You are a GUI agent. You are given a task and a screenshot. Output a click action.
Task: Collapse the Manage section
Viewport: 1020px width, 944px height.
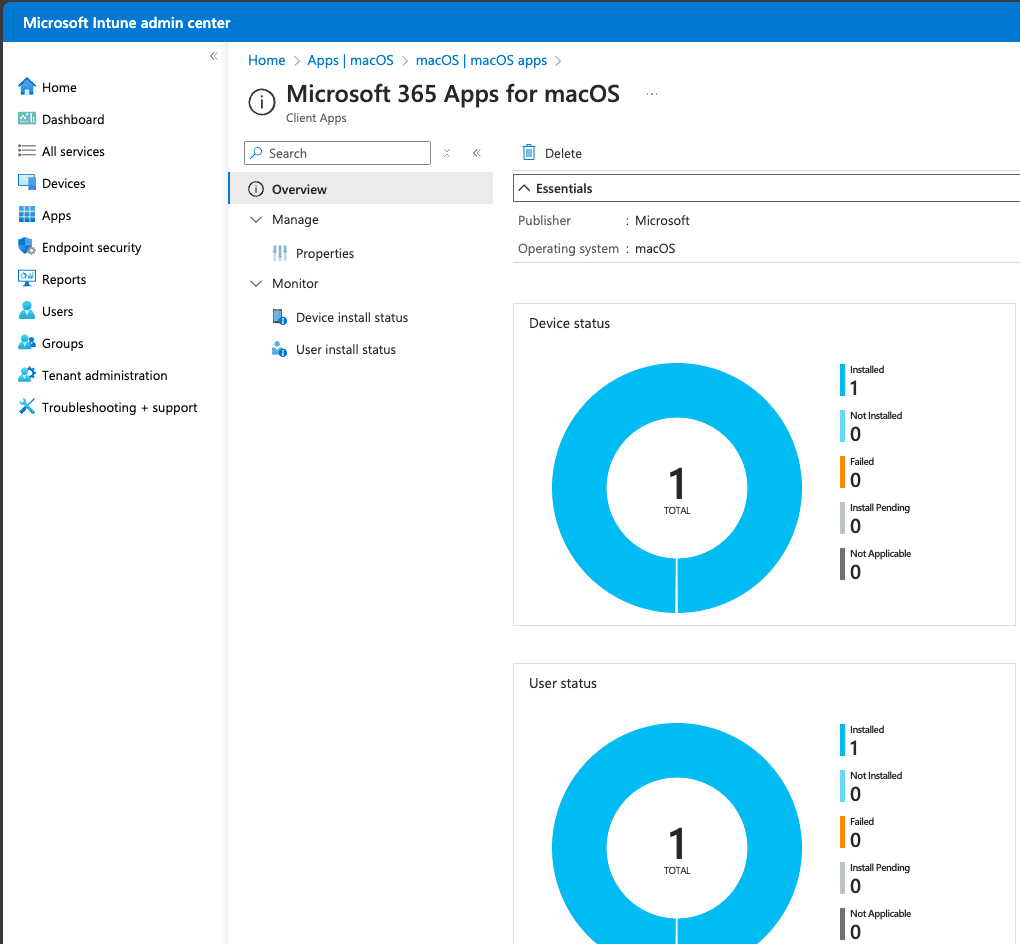point(257,219)
